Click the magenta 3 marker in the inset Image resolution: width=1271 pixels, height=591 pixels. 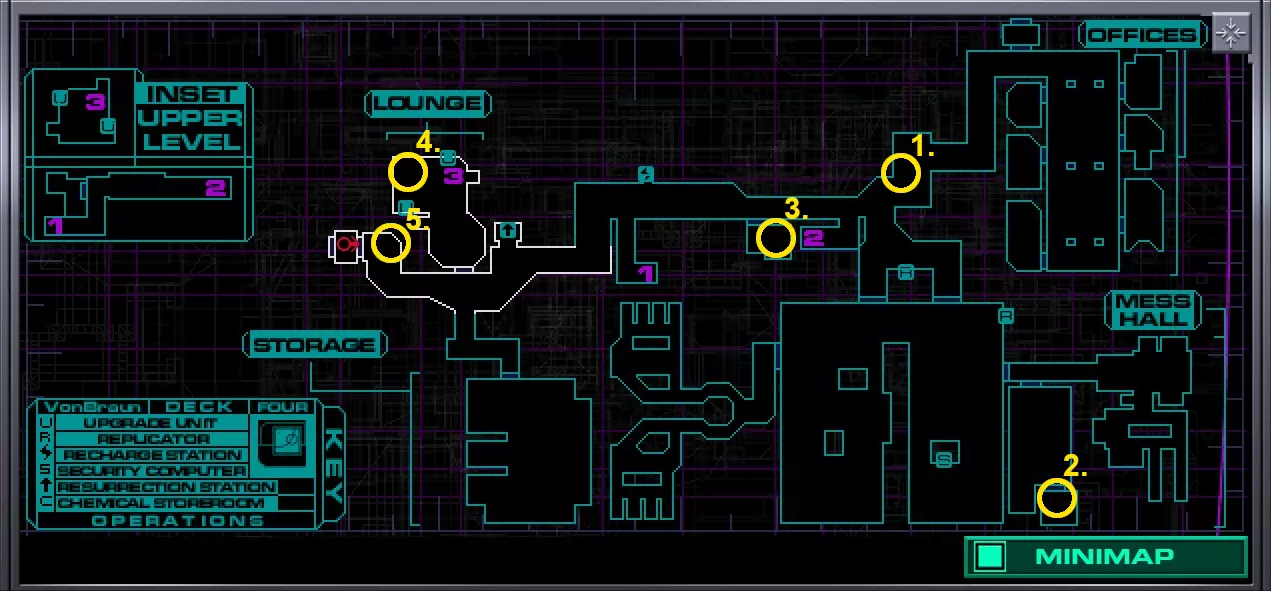[95, 101]
